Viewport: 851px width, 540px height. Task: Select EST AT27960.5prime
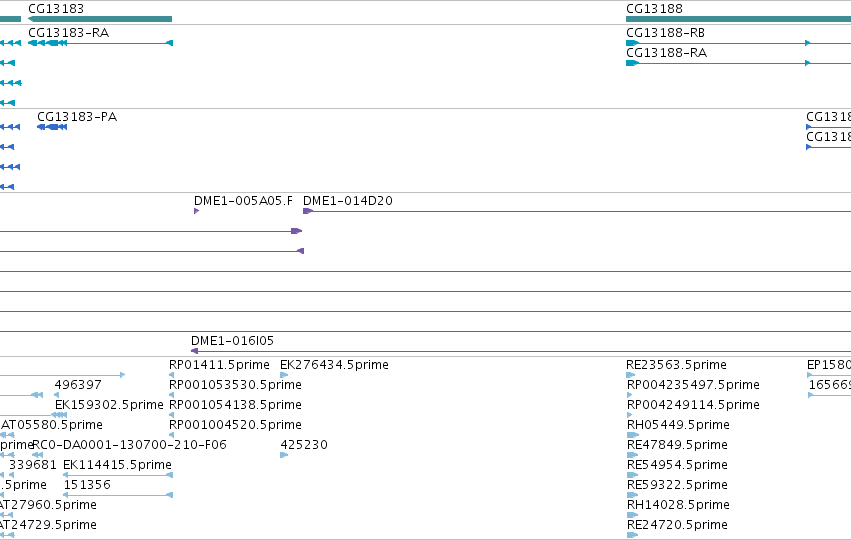[48, 505]
